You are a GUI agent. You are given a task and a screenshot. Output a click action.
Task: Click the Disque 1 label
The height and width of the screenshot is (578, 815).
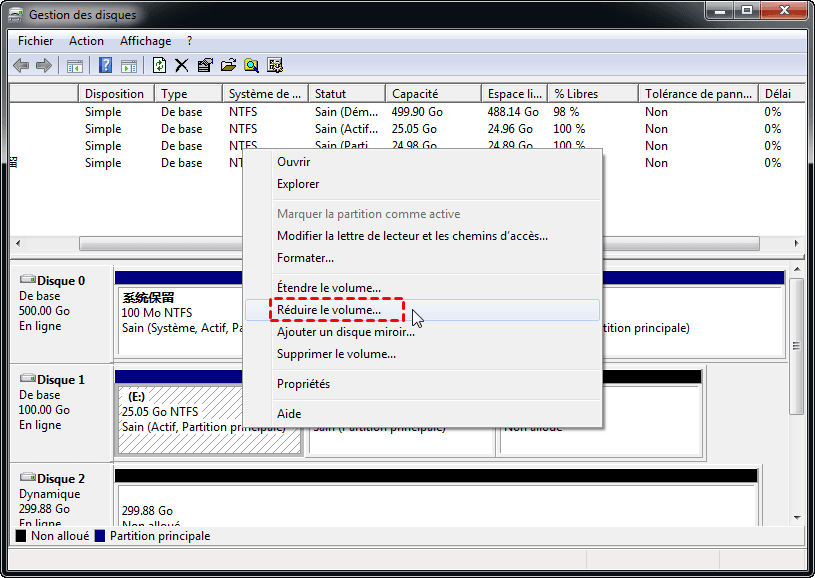(61, 380)
